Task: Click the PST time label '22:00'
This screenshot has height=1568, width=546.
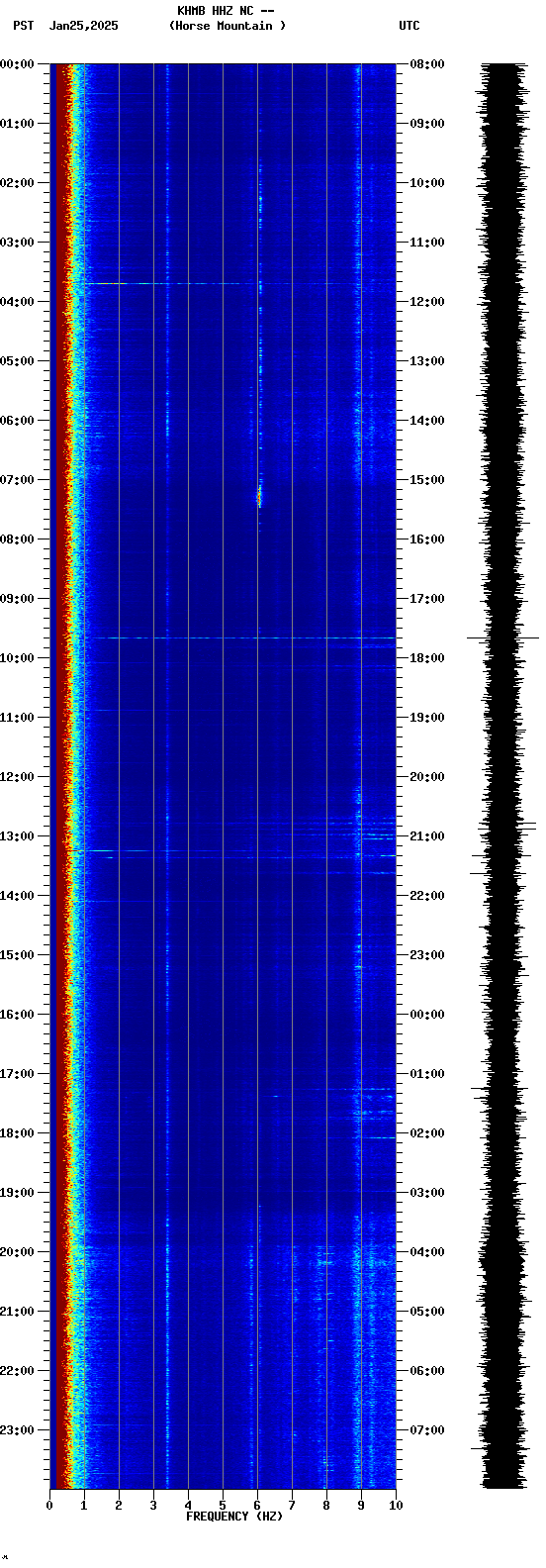Action: (17, 1371)
